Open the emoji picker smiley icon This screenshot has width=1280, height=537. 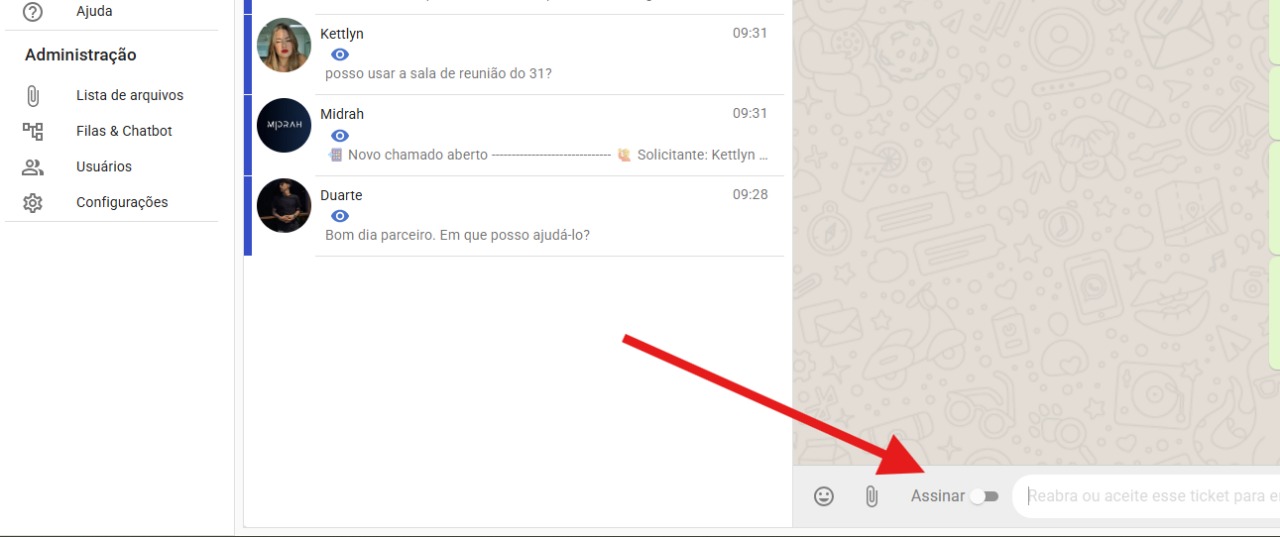click(x=823, y=496)
